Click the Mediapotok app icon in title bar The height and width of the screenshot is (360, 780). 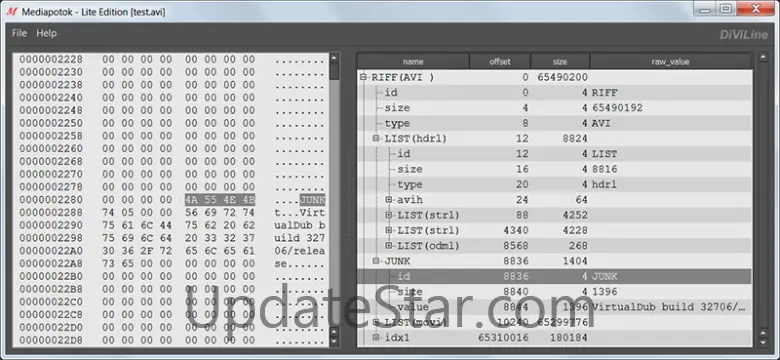pyautogui.click(x=11, y=10)
